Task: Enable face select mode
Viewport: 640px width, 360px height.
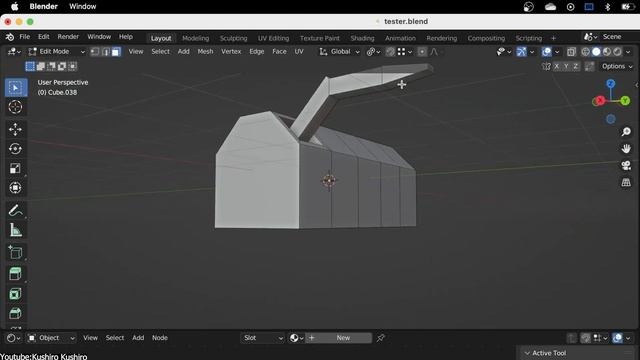Action: [x=116, y=52]
